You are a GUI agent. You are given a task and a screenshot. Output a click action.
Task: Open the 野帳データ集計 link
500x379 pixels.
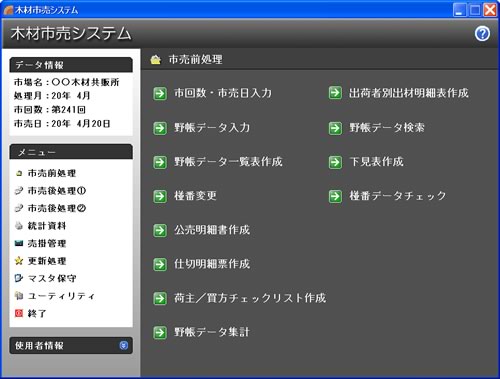[x=212, y=332]
